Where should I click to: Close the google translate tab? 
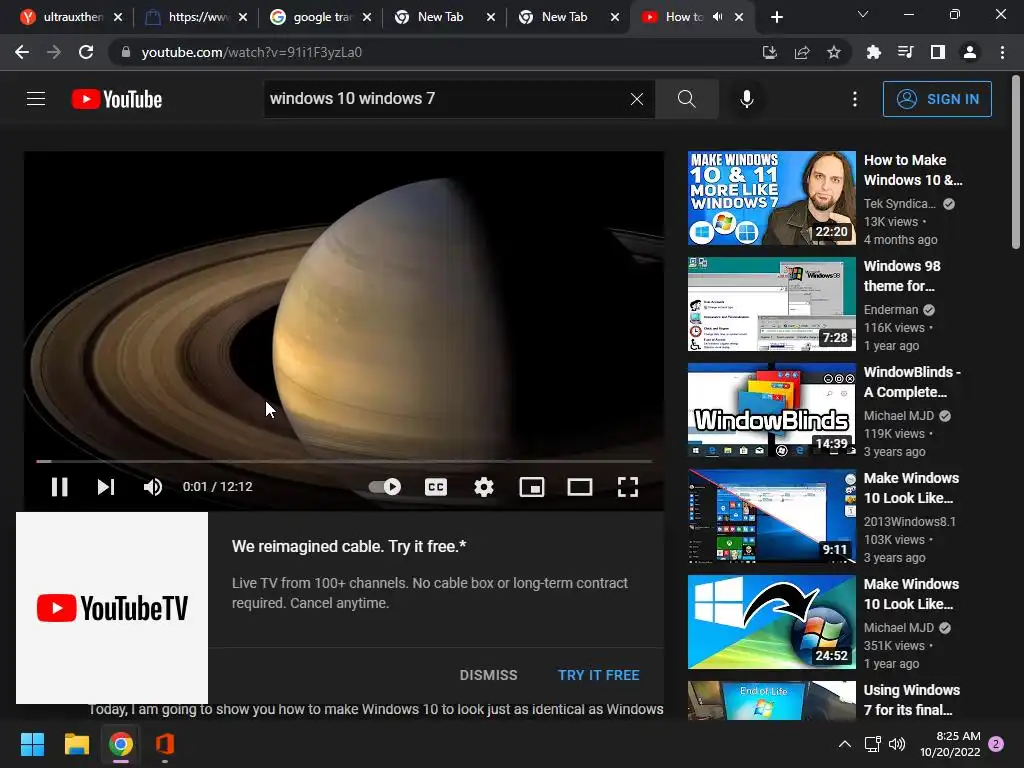pos(367,17)
